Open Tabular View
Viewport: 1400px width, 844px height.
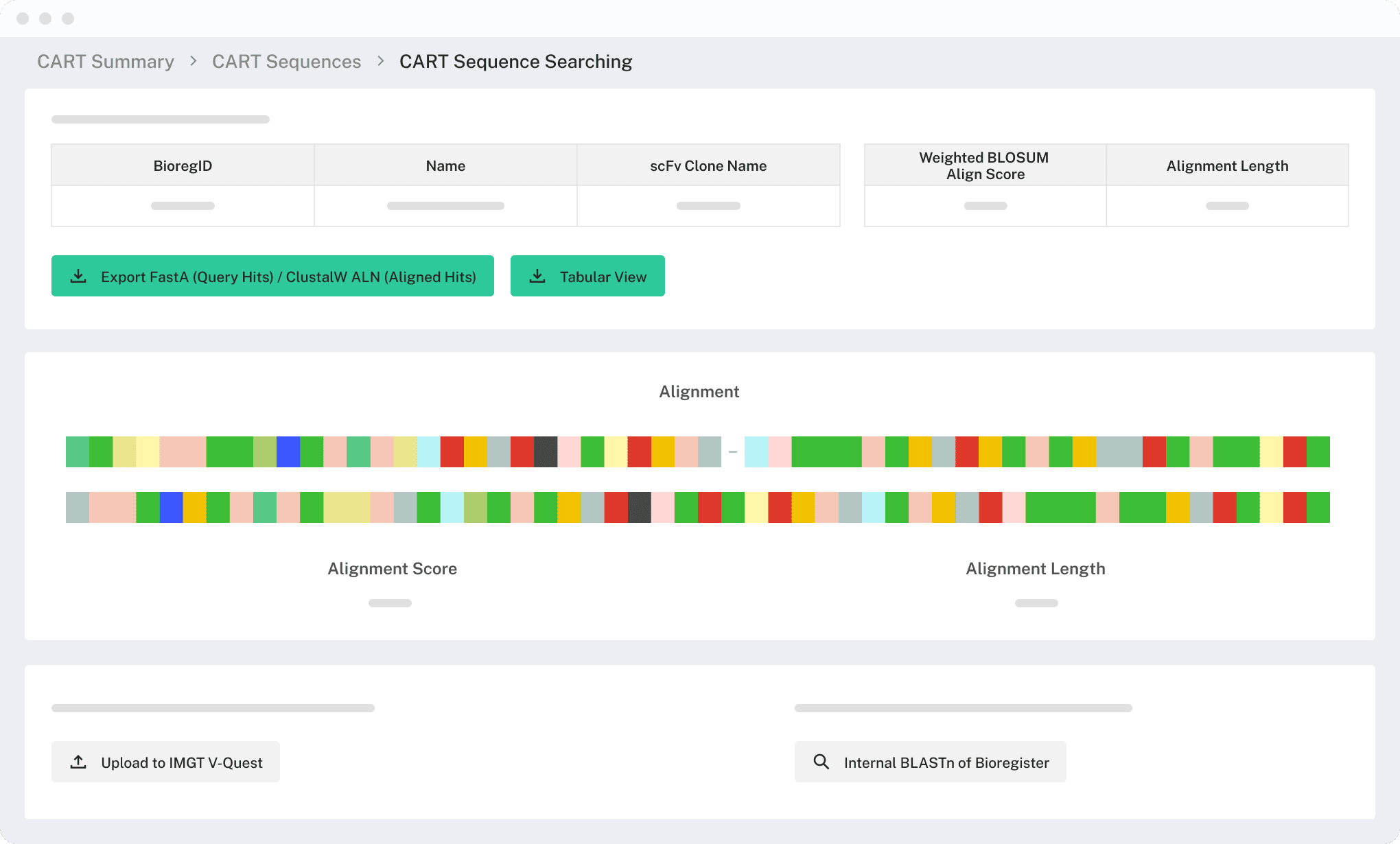587,277
